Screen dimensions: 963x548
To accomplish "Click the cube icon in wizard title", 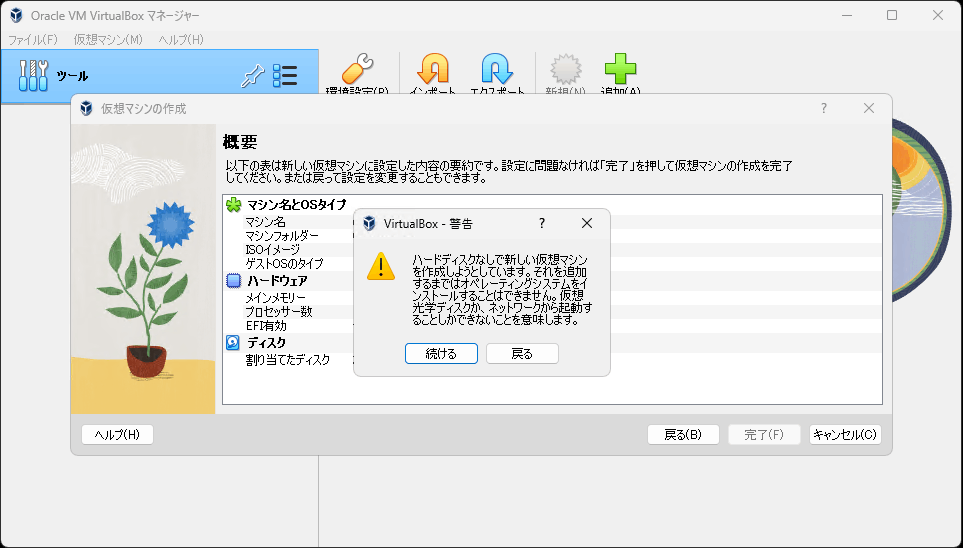I will (87, 109).
